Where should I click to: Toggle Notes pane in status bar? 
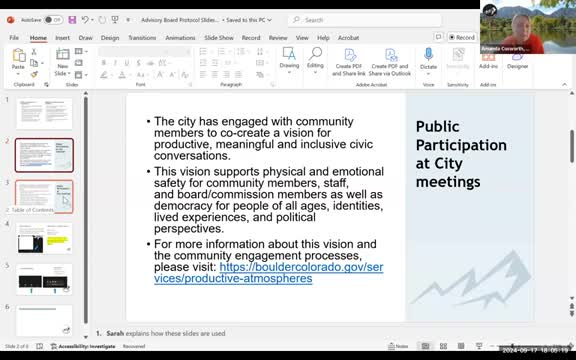click(398, 346)
